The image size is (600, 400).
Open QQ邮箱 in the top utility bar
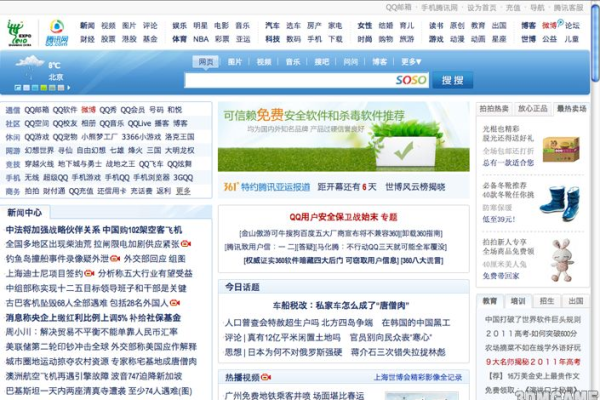point(398,7)
